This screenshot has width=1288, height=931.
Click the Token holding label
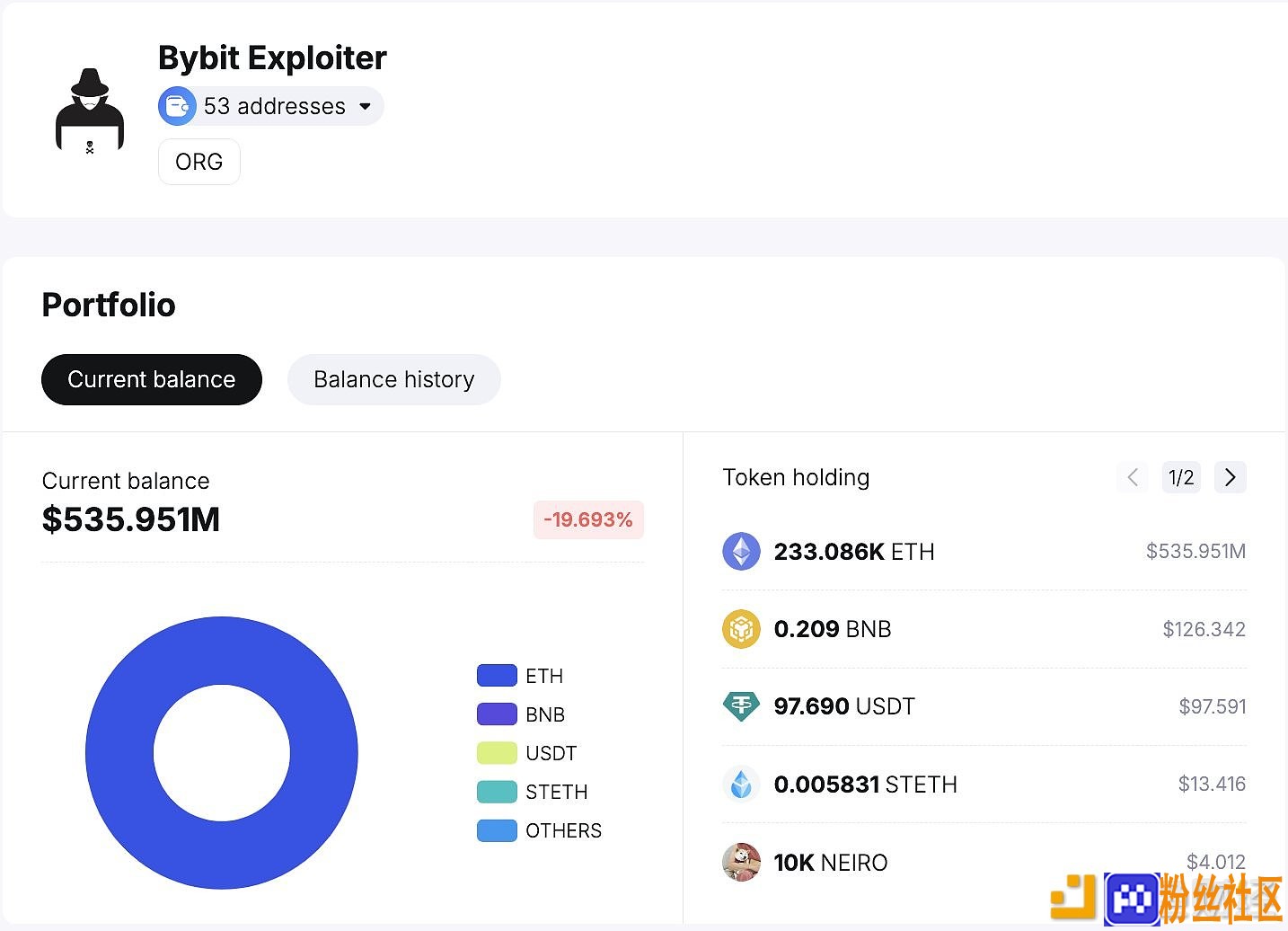(x=796, y=477)
